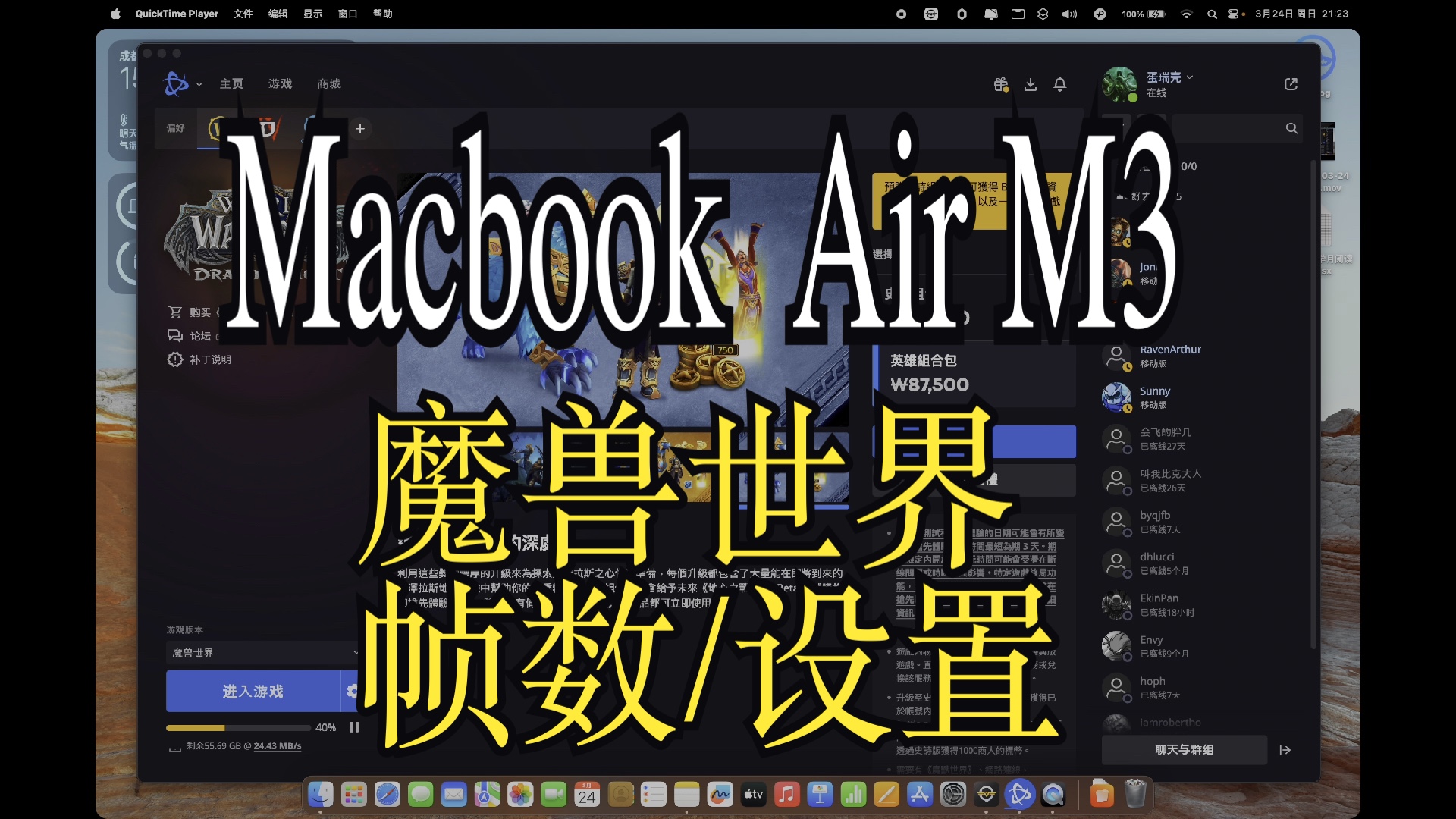Switch to the 商城 tab
Image resolution: width=1456 pixels, height=819 pixels.
click(329, 83)
